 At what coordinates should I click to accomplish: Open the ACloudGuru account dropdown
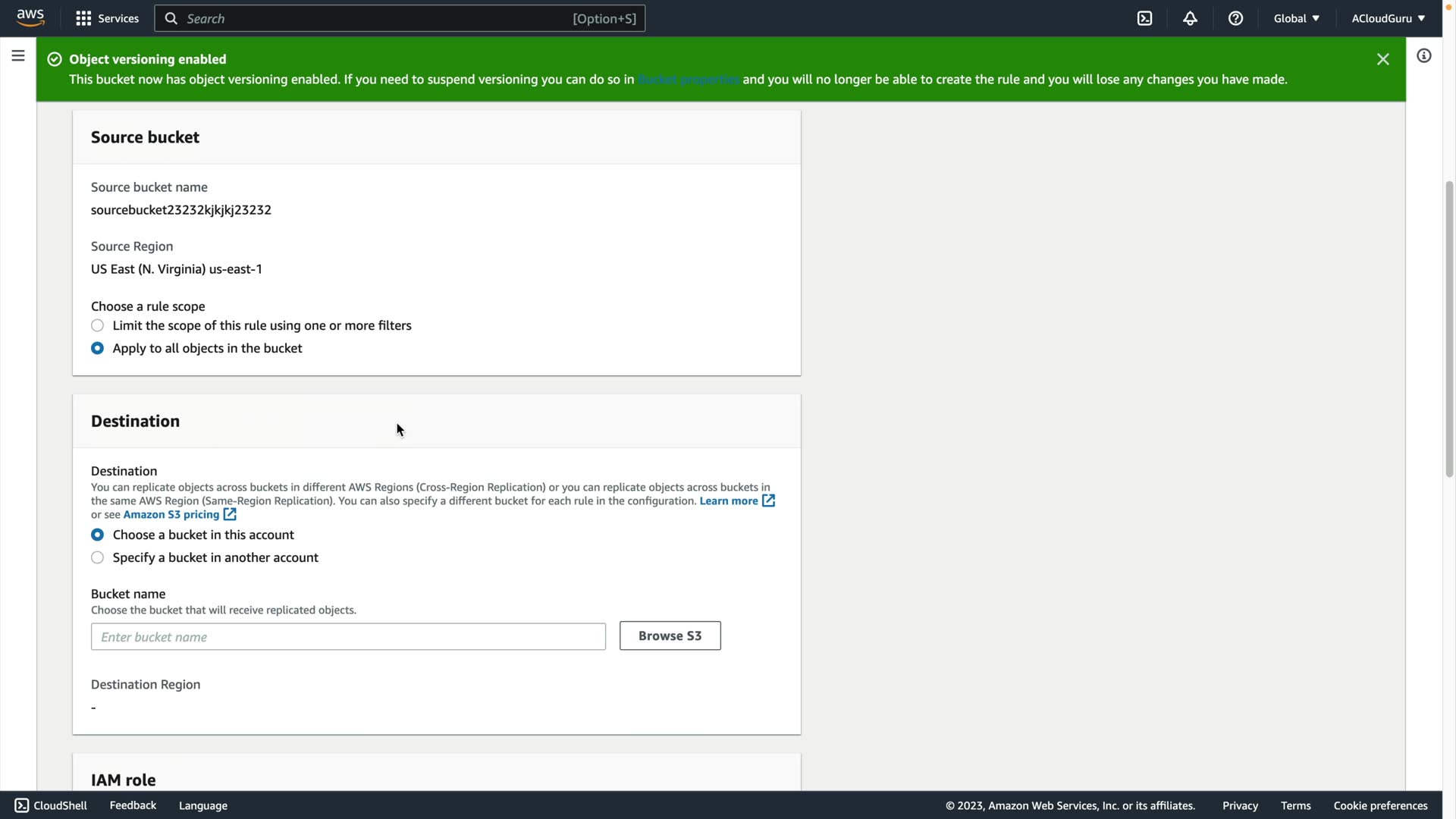[x=1388, y=18]
